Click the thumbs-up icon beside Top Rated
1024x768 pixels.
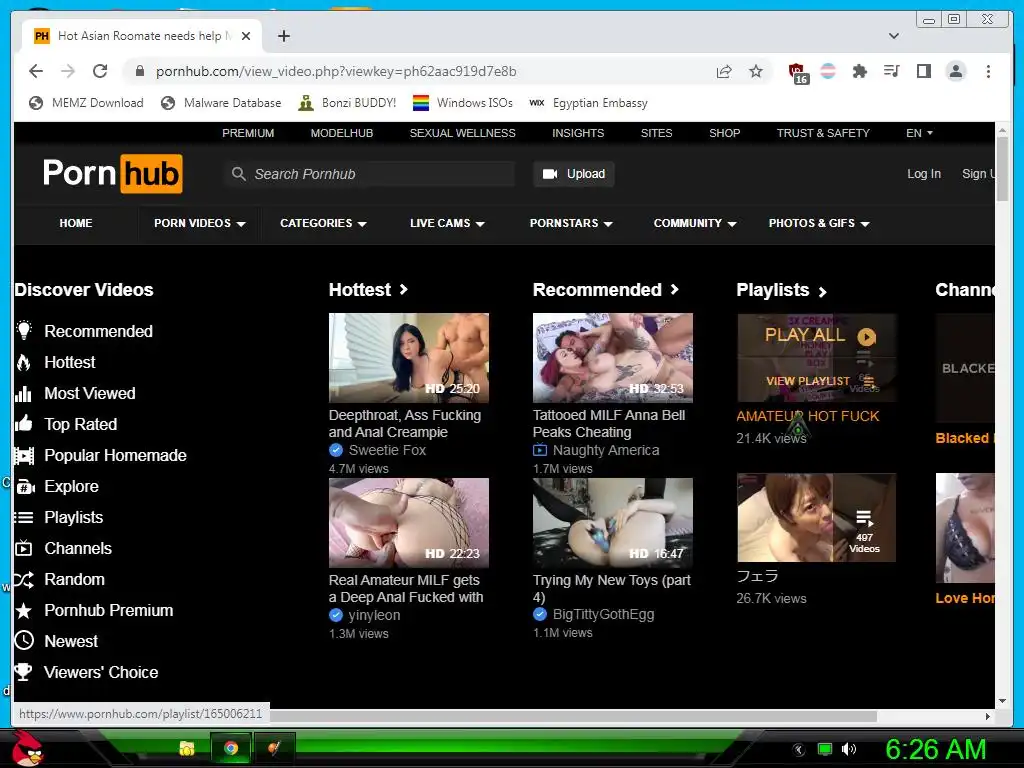pos(24,424)
